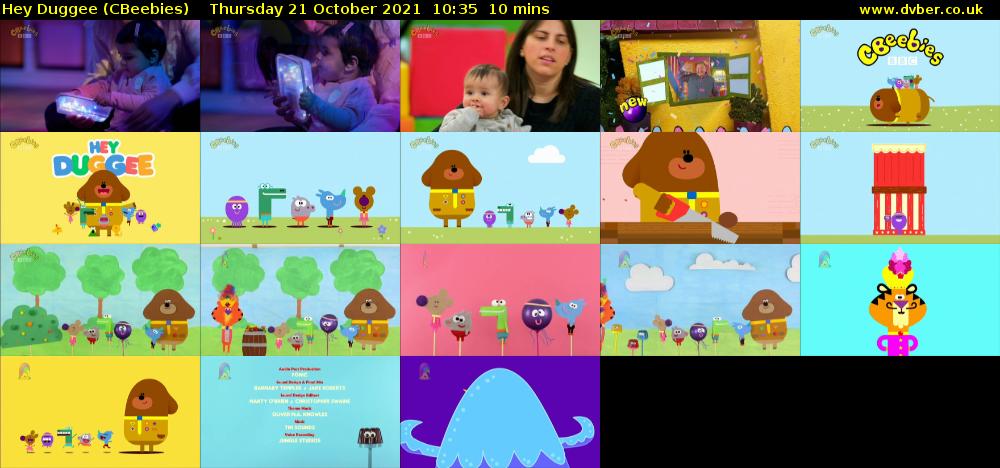Open thumbnail of blue monster on purple
Image resolution: width=1000 pixels, height=468 pixels.
tap(500, 412)
